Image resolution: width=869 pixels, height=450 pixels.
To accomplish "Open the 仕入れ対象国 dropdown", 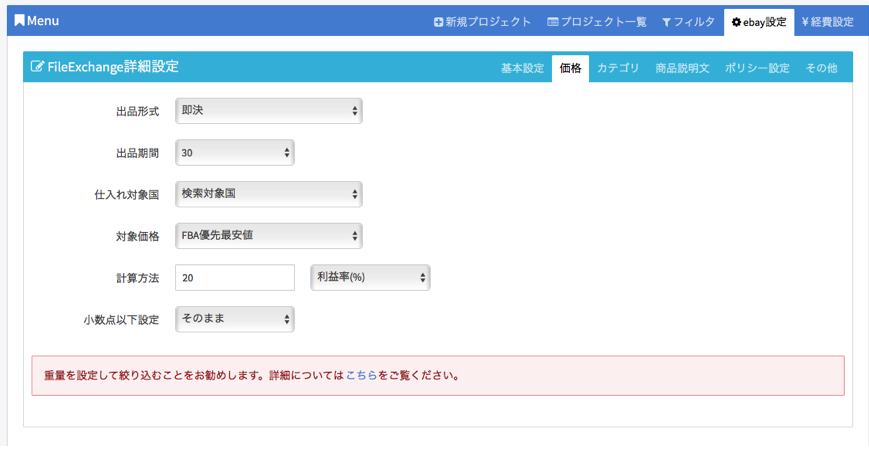I will 268,194.
